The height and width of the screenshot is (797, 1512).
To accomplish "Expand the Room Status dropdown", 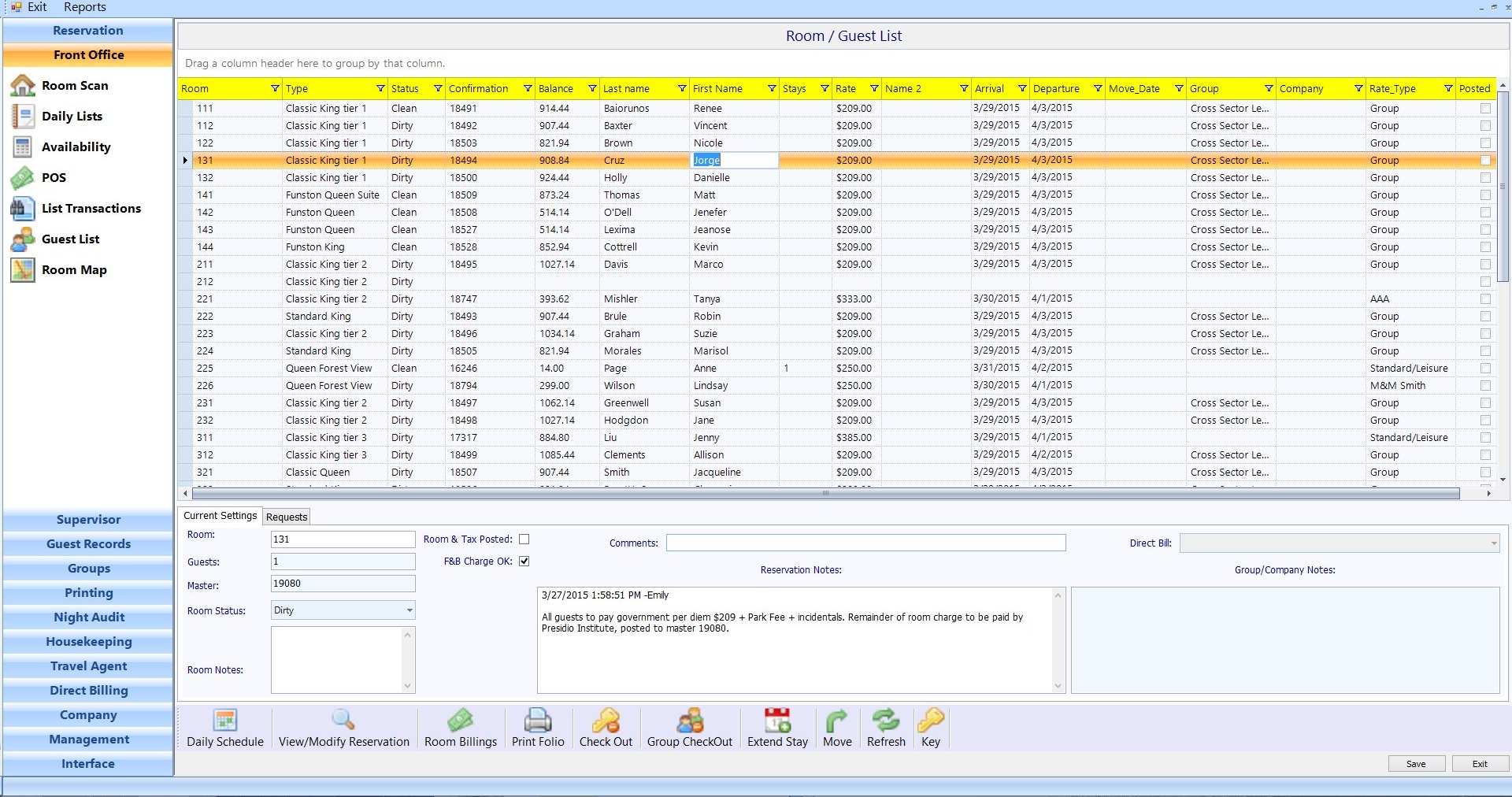I will [409, 610].
